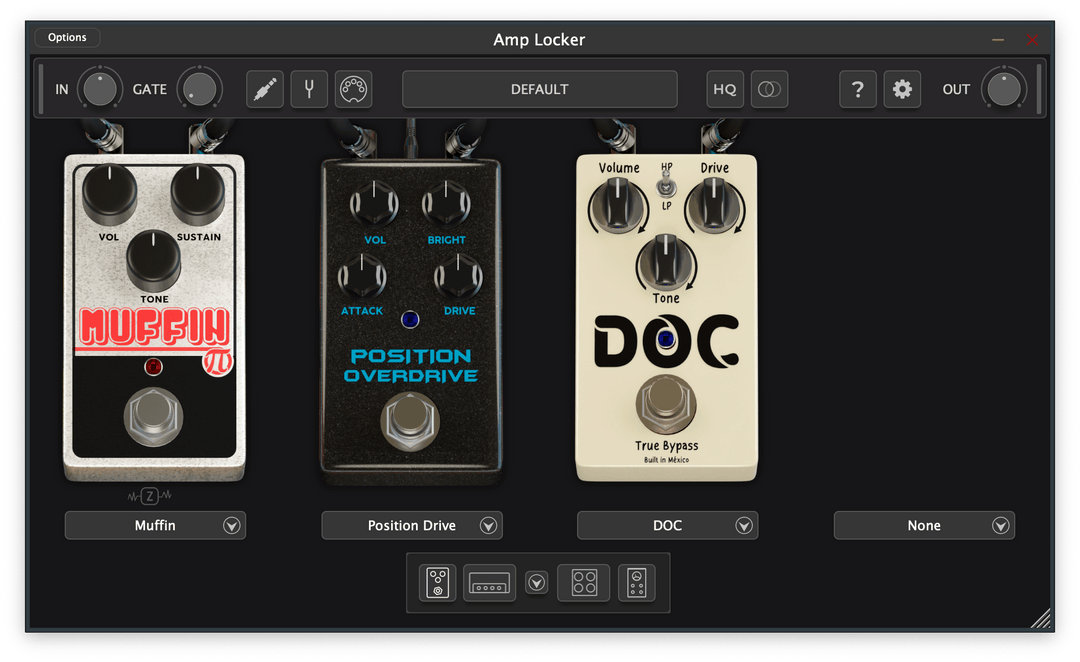Toggle the A/B comparison control

[x=769, y=89]
